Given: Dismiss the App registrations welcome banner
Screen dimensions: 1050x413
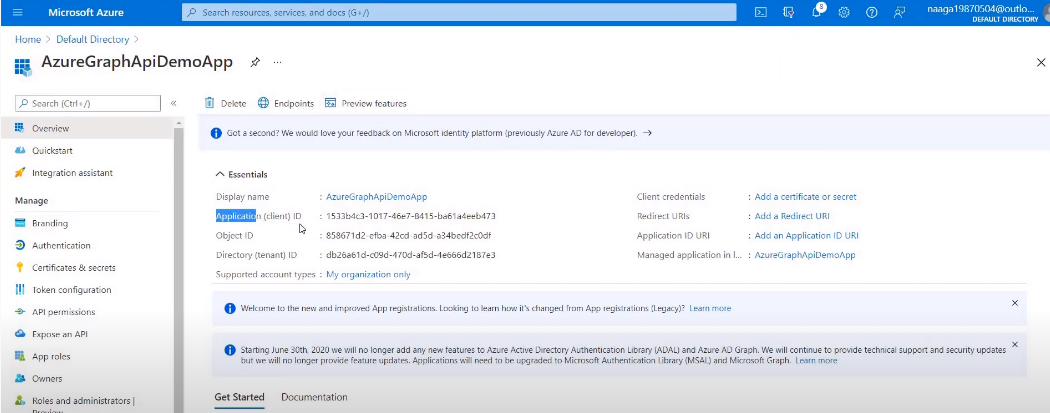Looking at the screenshot, I should pyautogui.click(x=1015, y=303).
